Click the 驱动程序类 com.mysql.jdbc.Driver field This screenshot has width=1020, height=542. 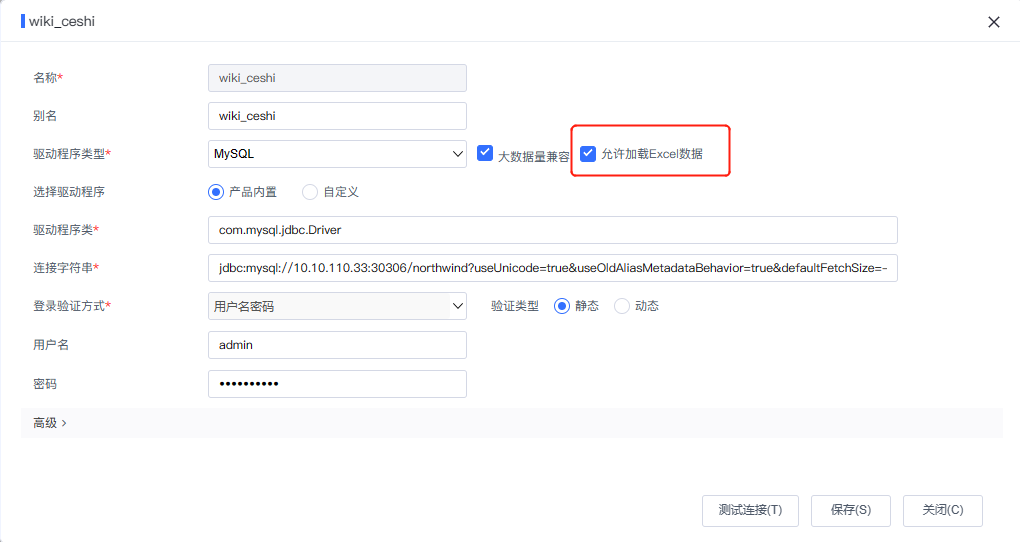coord(552,230)
